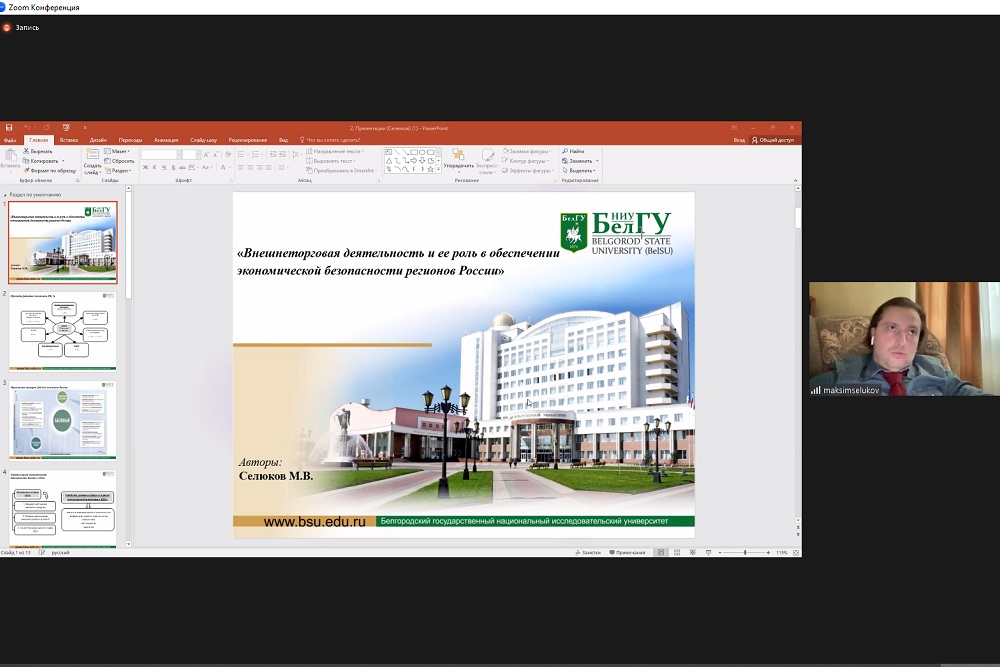This screenshot has width=1000, height=667.
Task: Open Section (Раздел) dropdown
Action: 120,170
